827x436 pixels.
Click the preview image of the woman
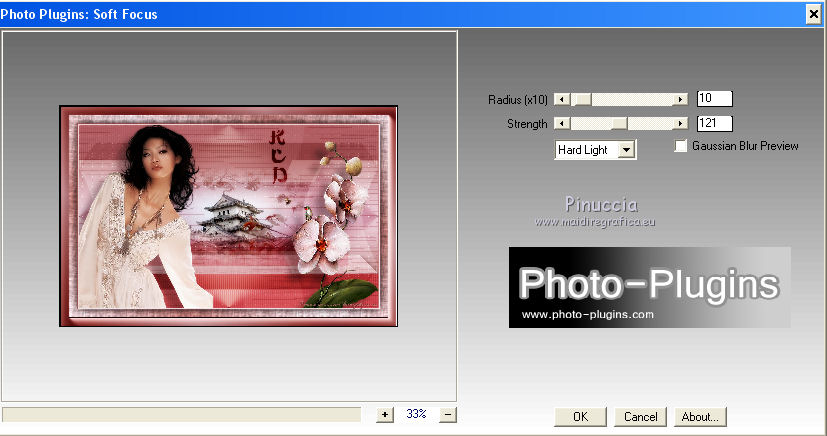coord(228,216)
